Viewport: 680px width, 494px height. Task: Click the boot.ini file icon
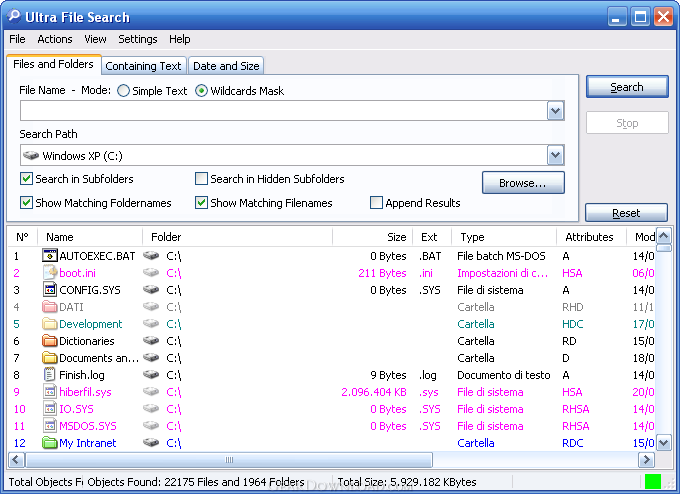pos(49,273)
